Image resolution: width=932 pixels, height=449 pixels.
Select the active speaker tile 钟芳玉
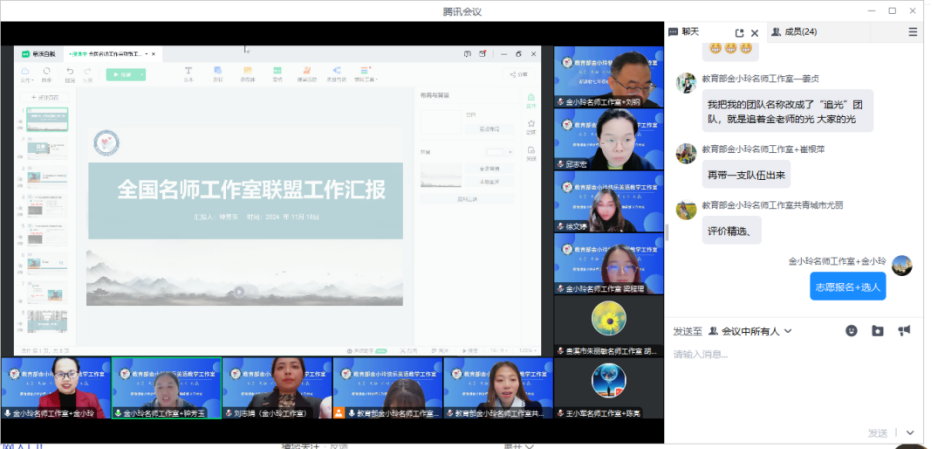coord(166,388)
